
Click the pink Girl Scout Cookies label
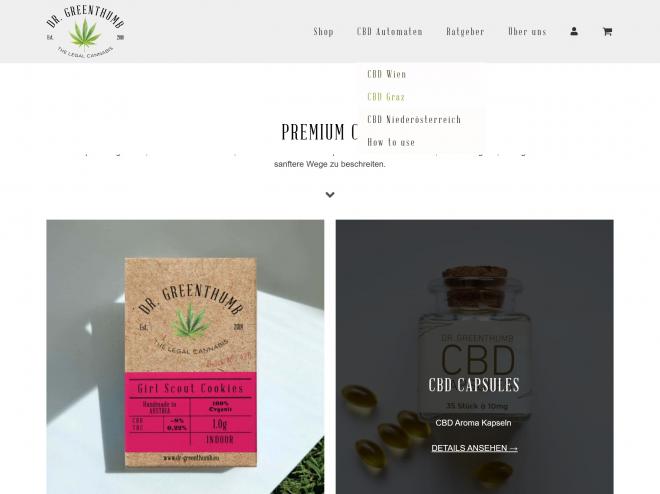191,412
